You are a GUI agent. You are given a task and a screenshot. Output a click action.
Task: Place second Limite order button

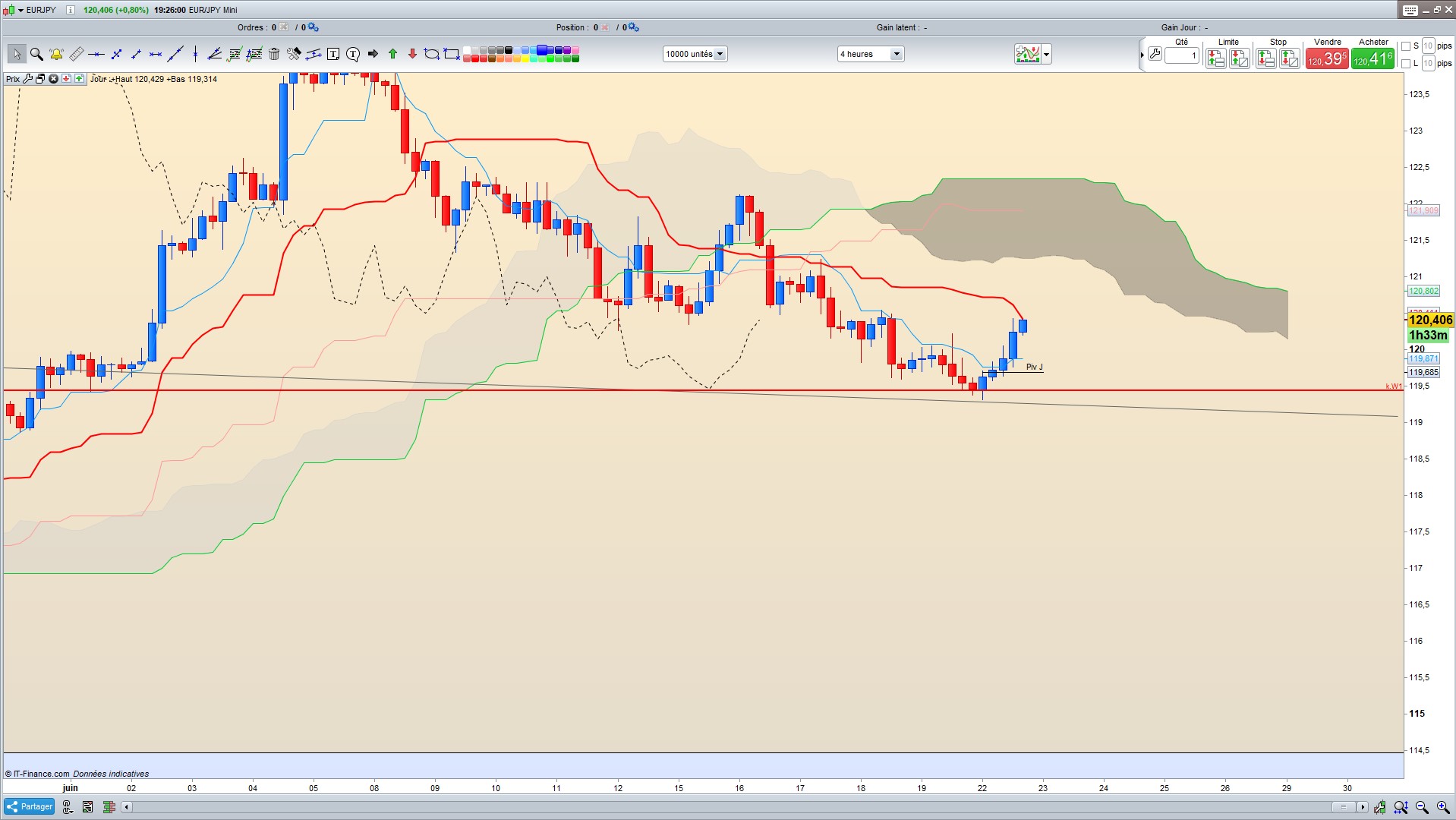pos(1240,58)
